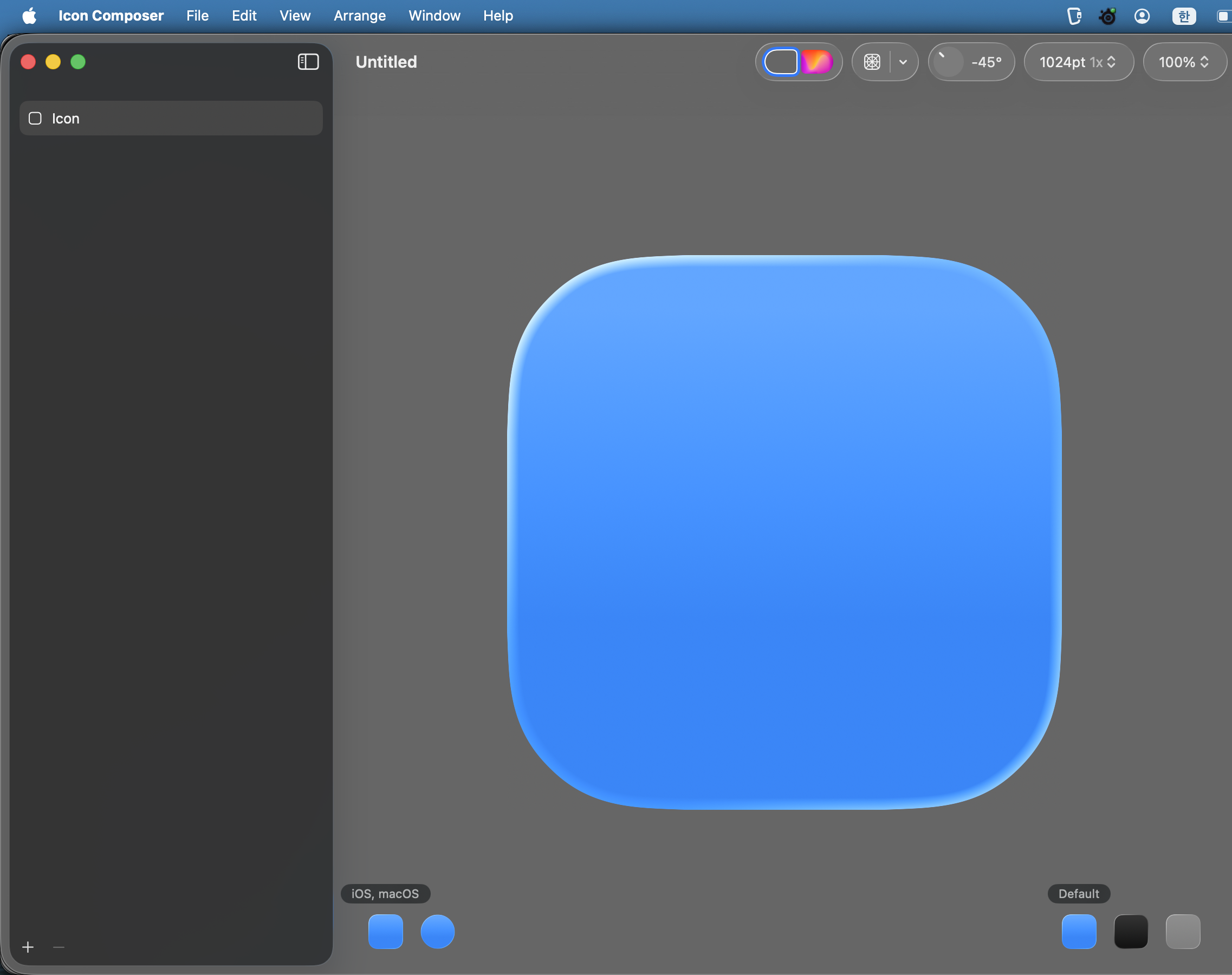Click the light angle dial knob
Viewport: 1232px width, 975px height.
point(948,62)
